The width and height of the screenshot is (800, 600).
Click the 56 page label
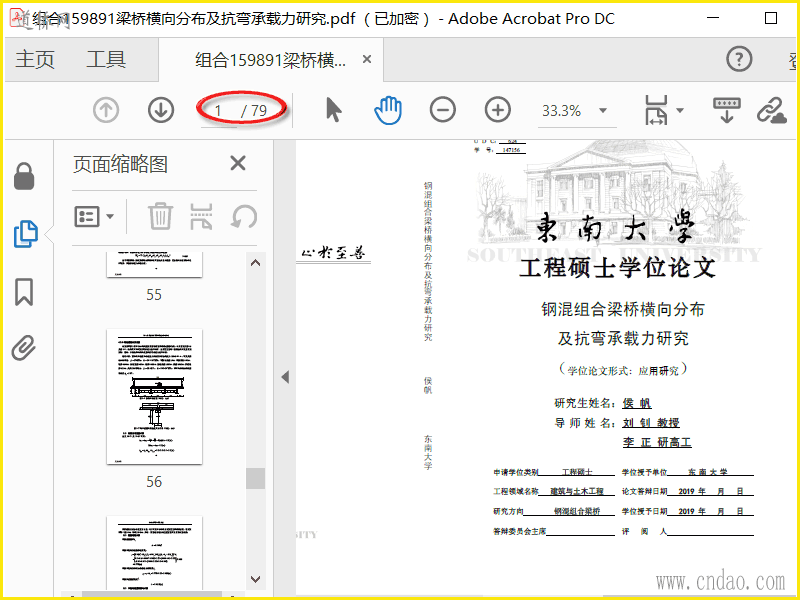click(x=154, y=482)
